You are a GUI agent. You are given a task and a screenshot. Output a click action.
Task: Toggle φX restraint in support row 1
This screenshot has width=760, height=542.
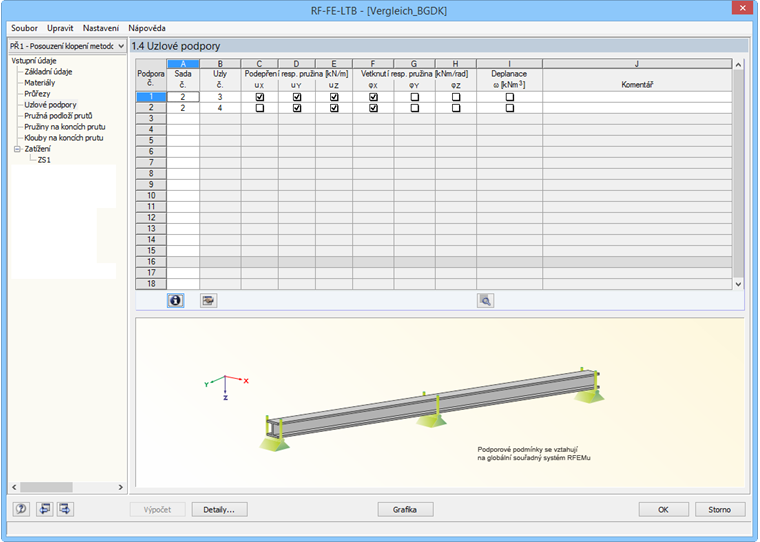373,97
